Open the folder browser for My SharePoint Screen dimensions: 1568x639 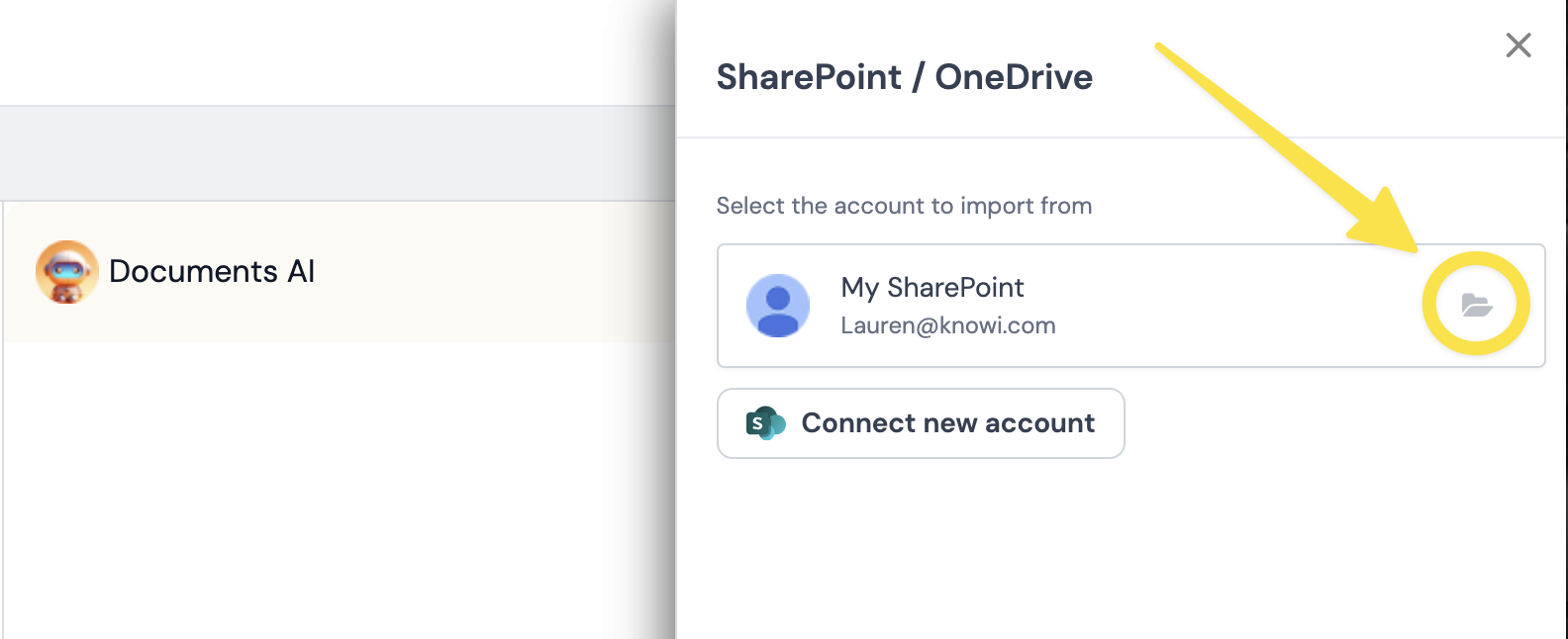[x=1476, y=305]
